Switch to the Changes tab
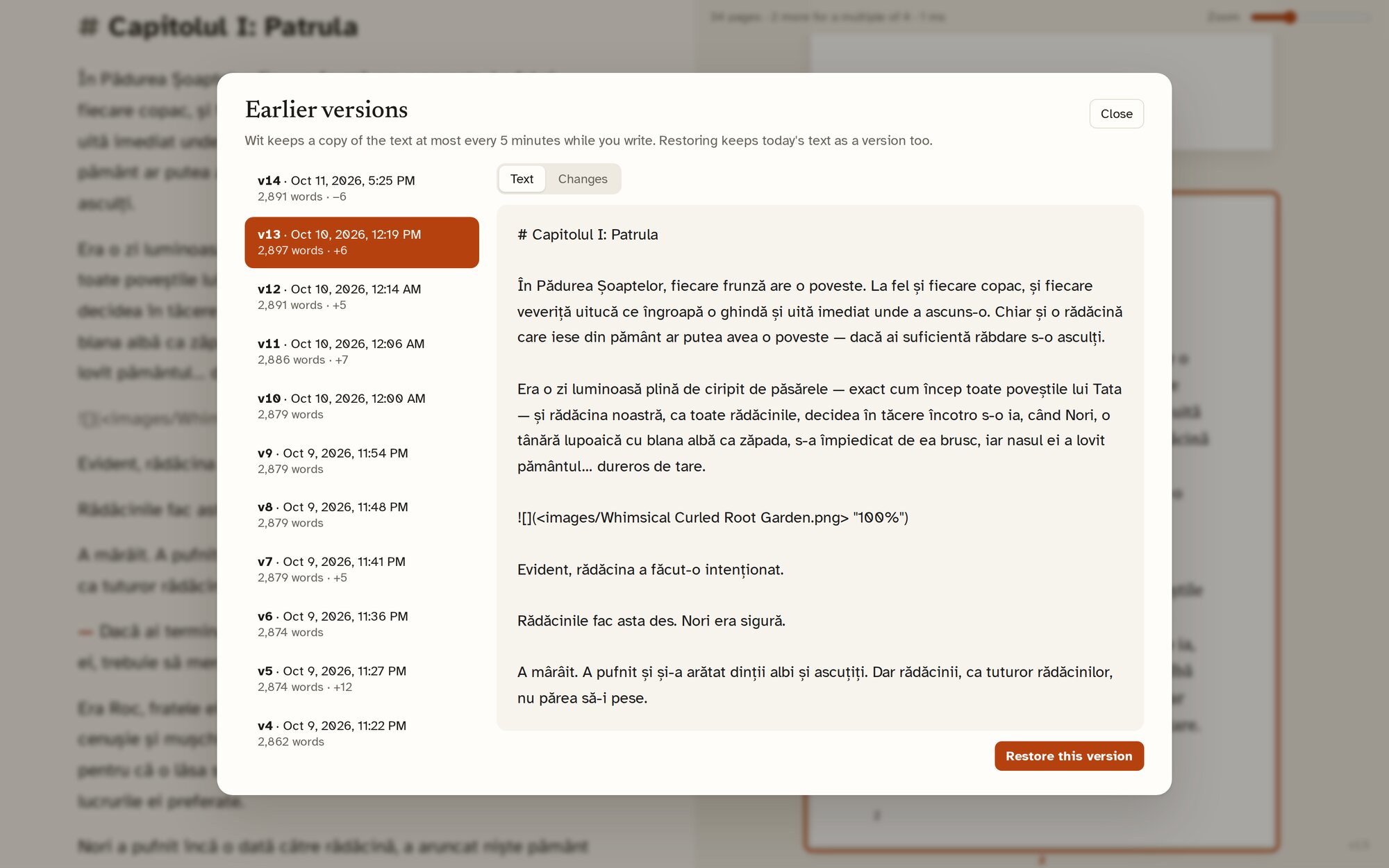 pyautogui.click(x=583, y=179)
